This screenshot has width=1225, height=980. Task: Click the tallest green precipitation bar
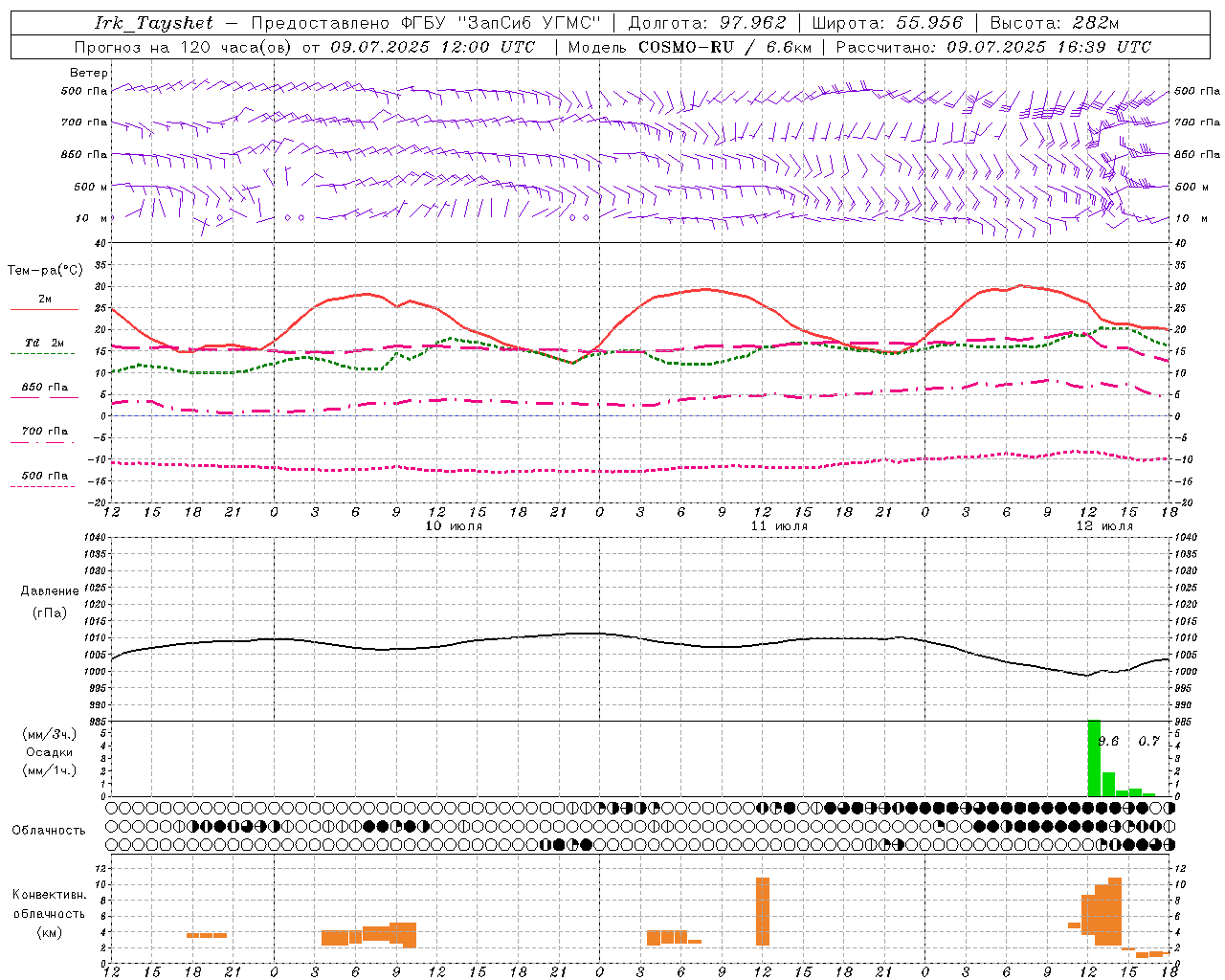click(1094, 758)
